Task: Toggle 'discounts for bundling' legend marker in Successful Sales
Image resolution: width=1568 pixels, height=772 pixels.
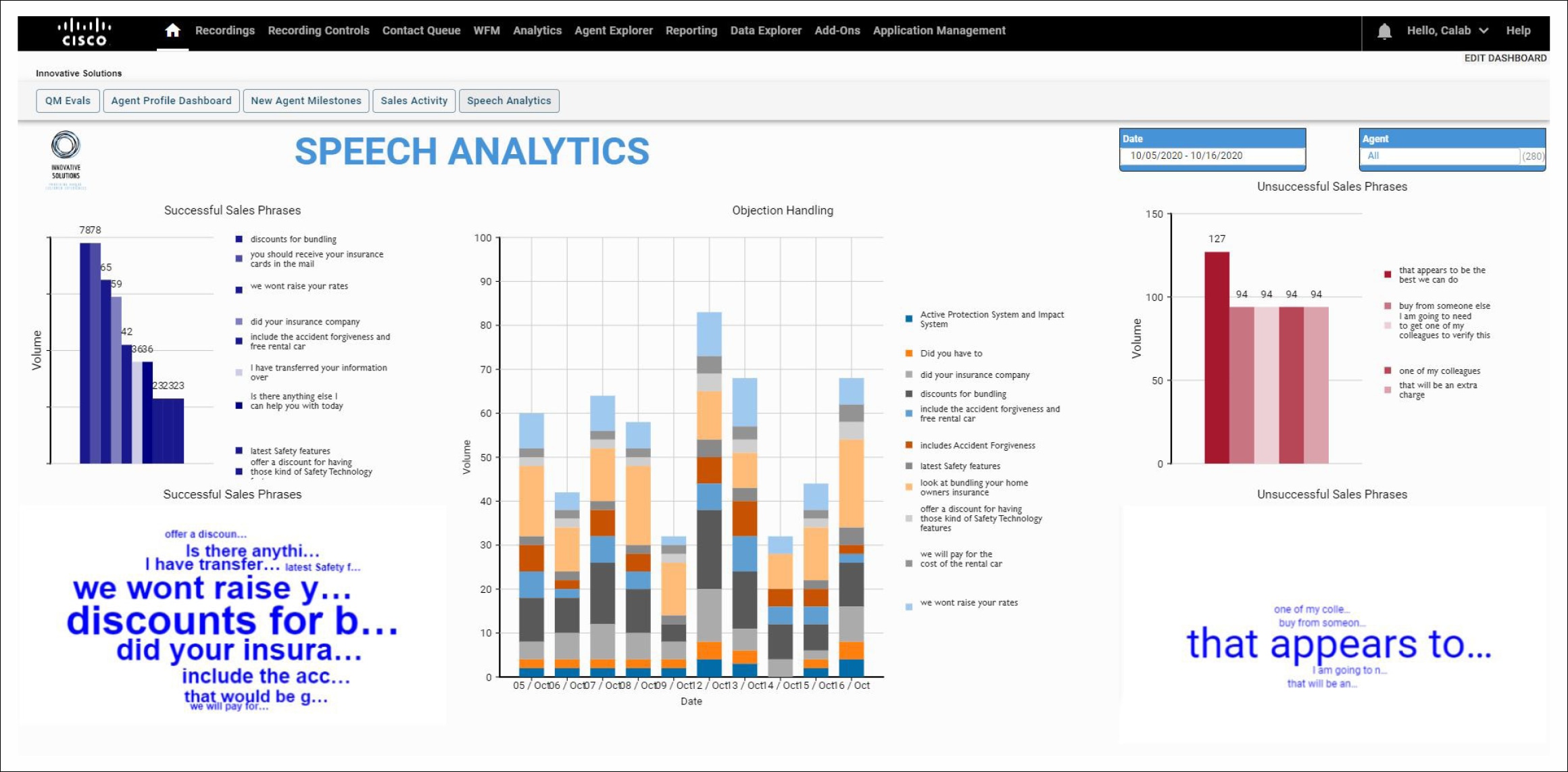Action: 239,239
